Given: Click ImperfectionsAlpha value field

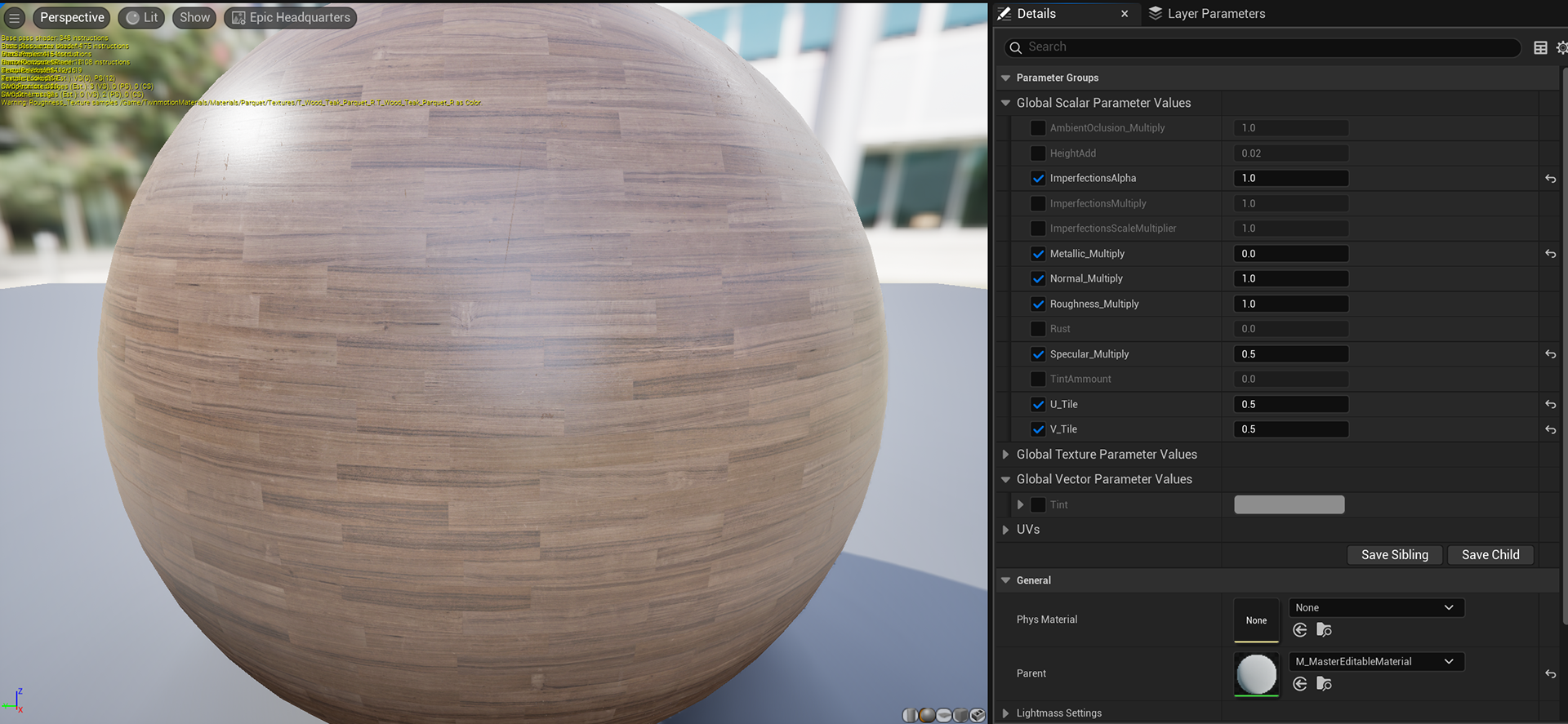Looking at the screenshot, I should pos(1291,178).
